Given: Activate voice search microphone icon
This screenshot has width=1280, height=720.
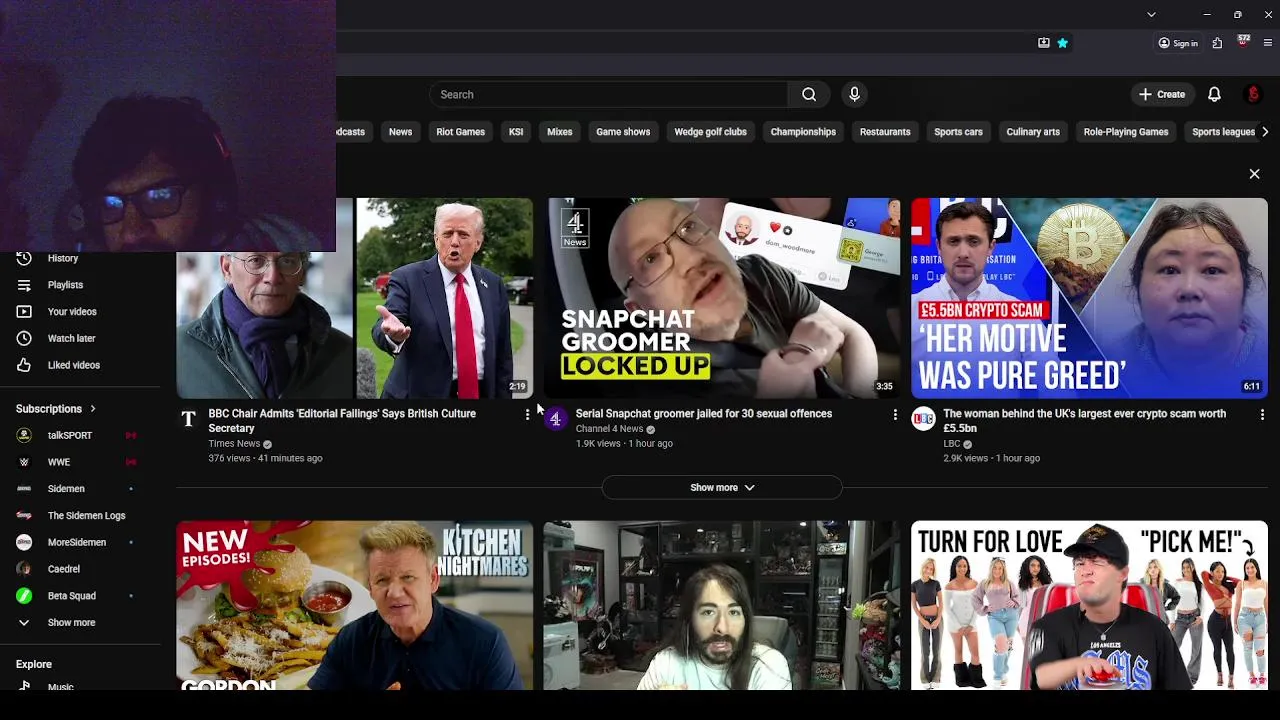Looking at the screenshot, I should [854, 94].
